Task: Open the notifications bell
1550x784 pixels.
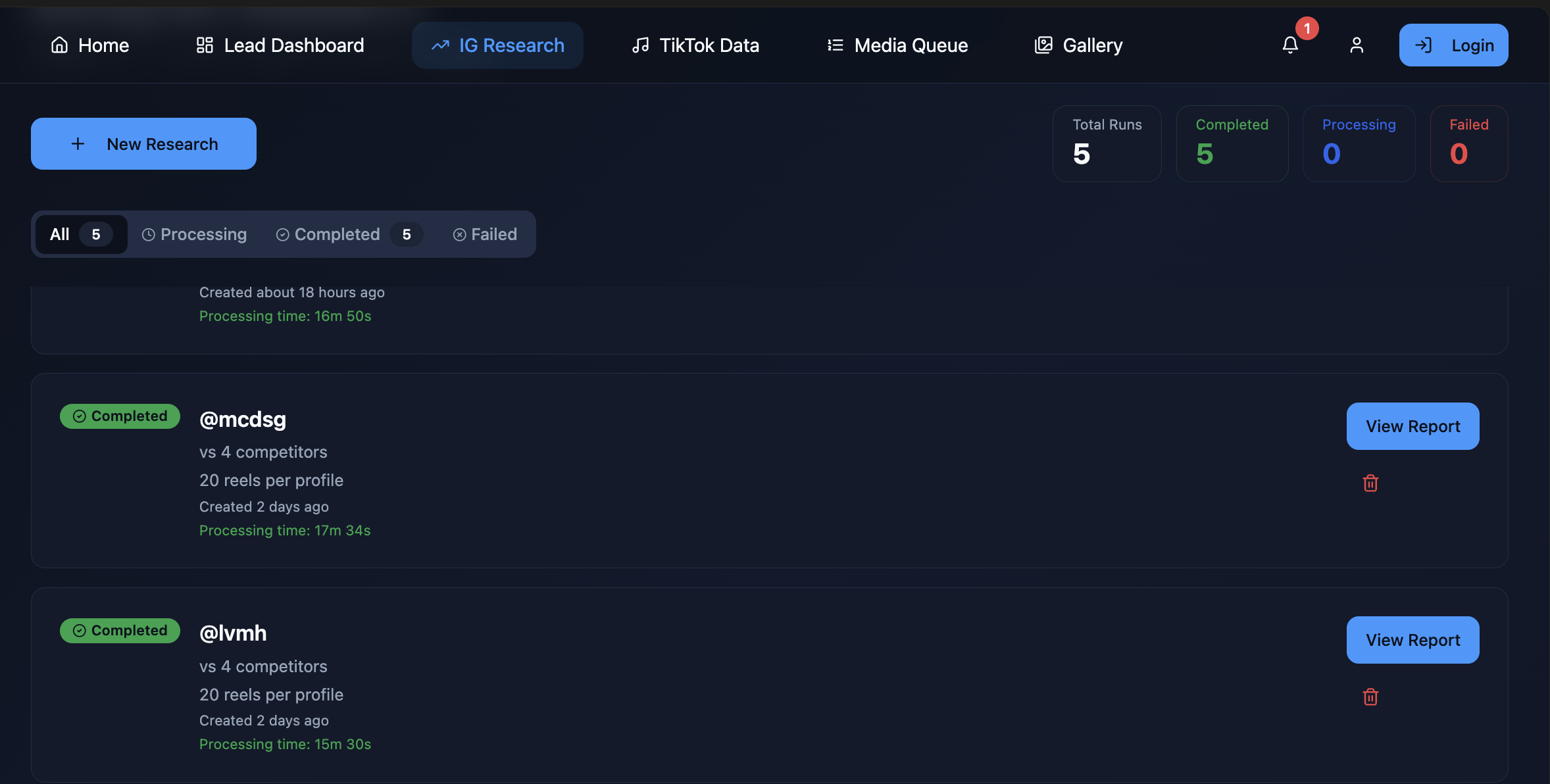Action: [1289, 45]
